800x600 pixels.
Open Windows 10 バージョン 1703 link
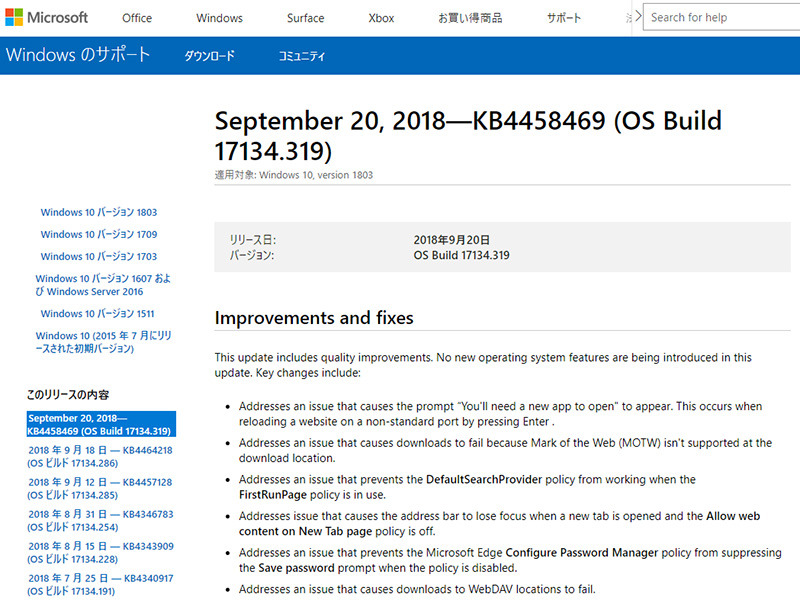[98, 256]
